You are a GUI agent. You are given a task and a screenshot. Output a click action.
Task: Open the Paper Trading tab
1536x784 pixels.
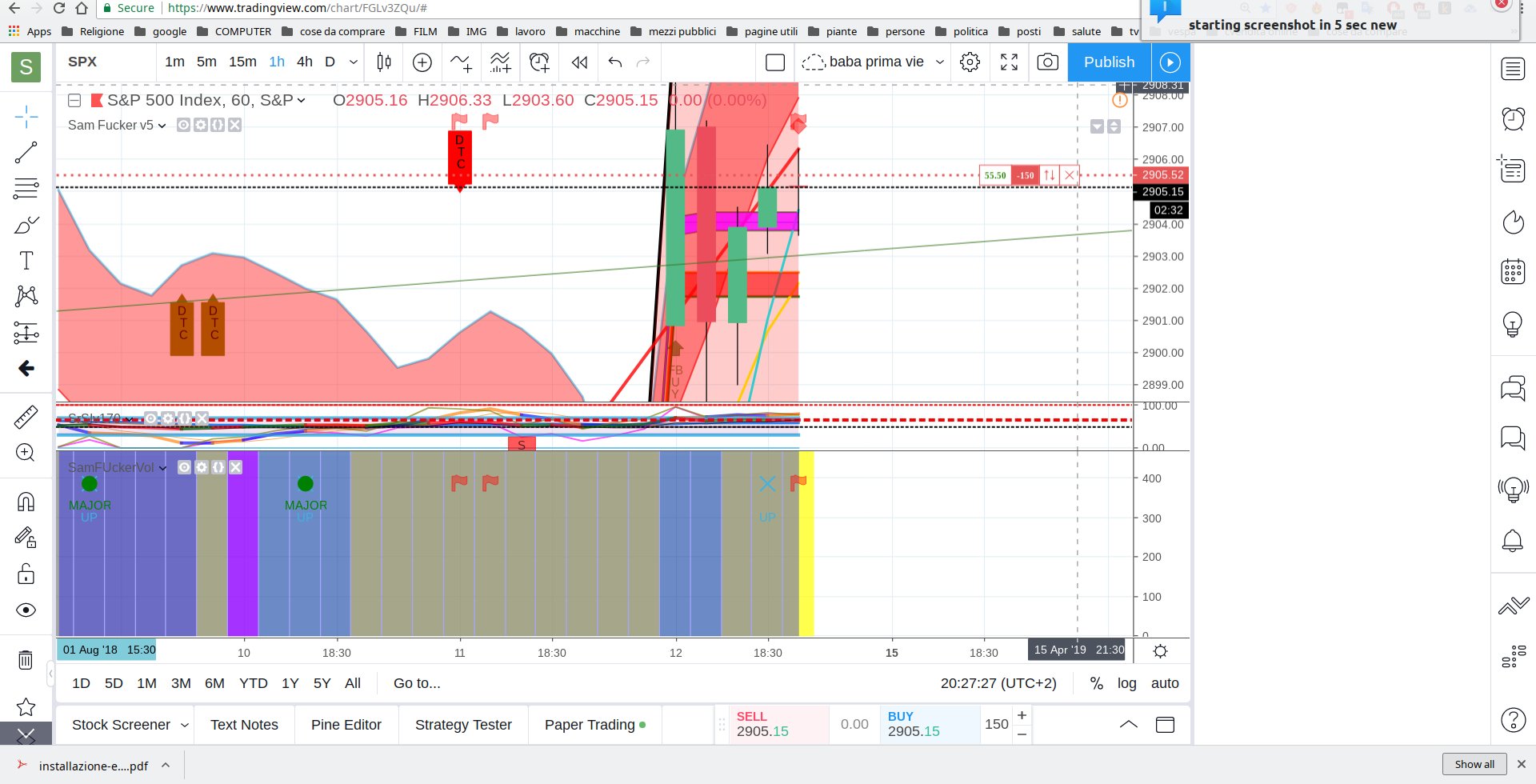pos(594,725)
